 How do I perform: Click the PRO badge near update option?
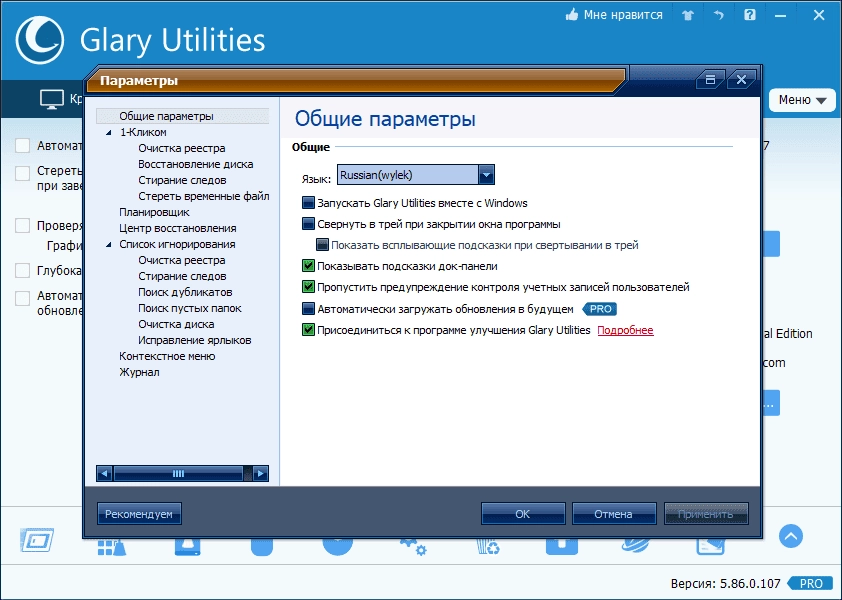pos(600,309)
